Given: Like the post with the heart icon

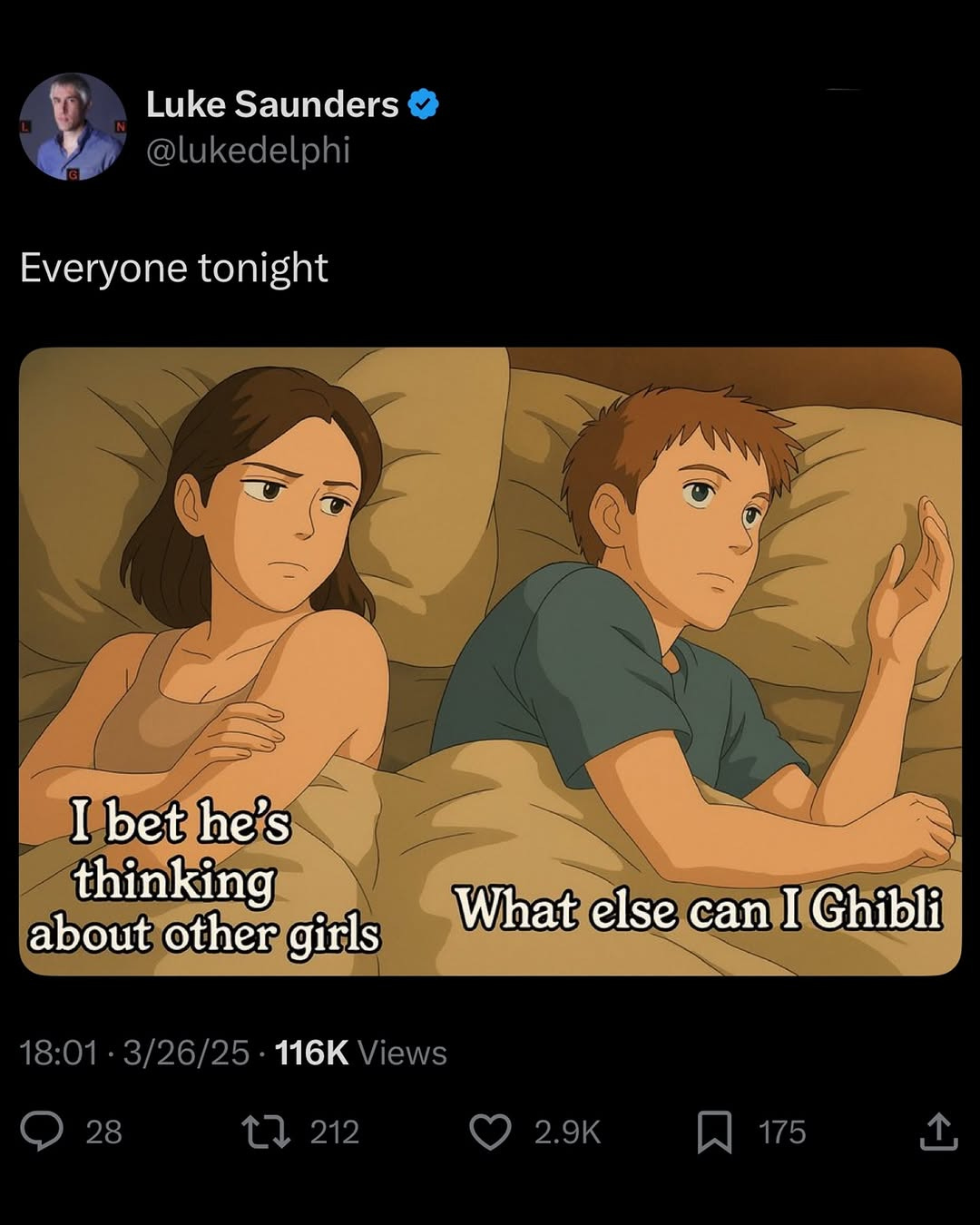Looking at the screenshot, I should pos(490,1132).
